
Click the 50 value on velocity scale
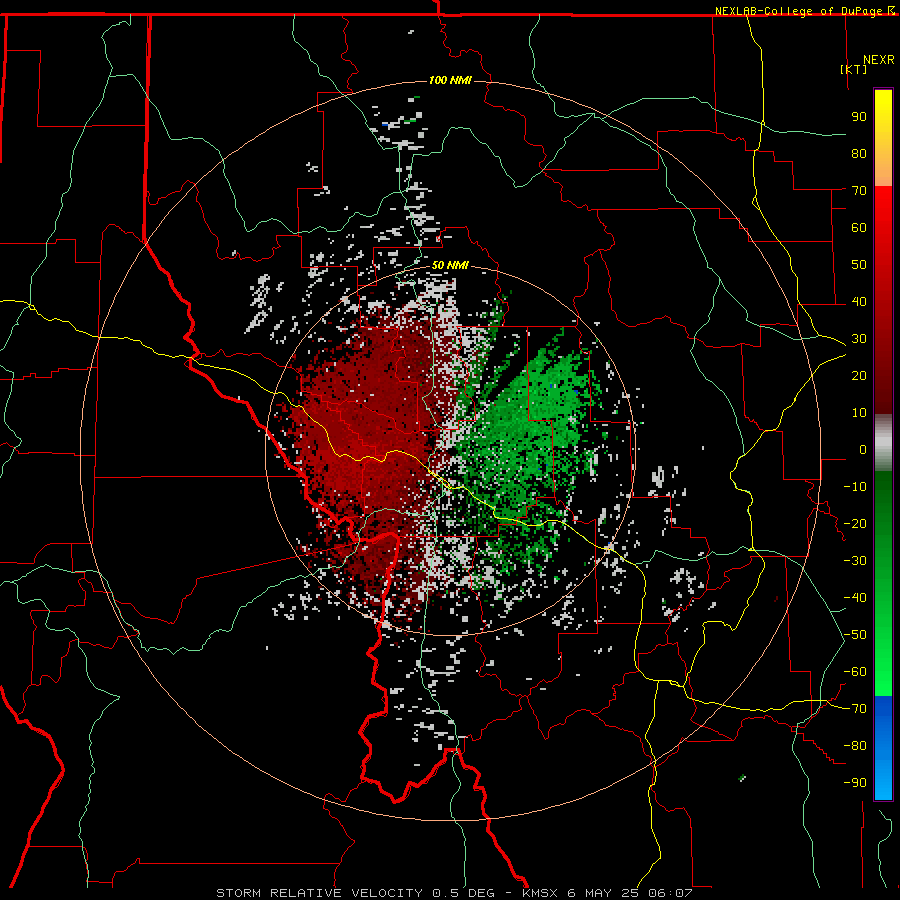[x=859, y=265]
